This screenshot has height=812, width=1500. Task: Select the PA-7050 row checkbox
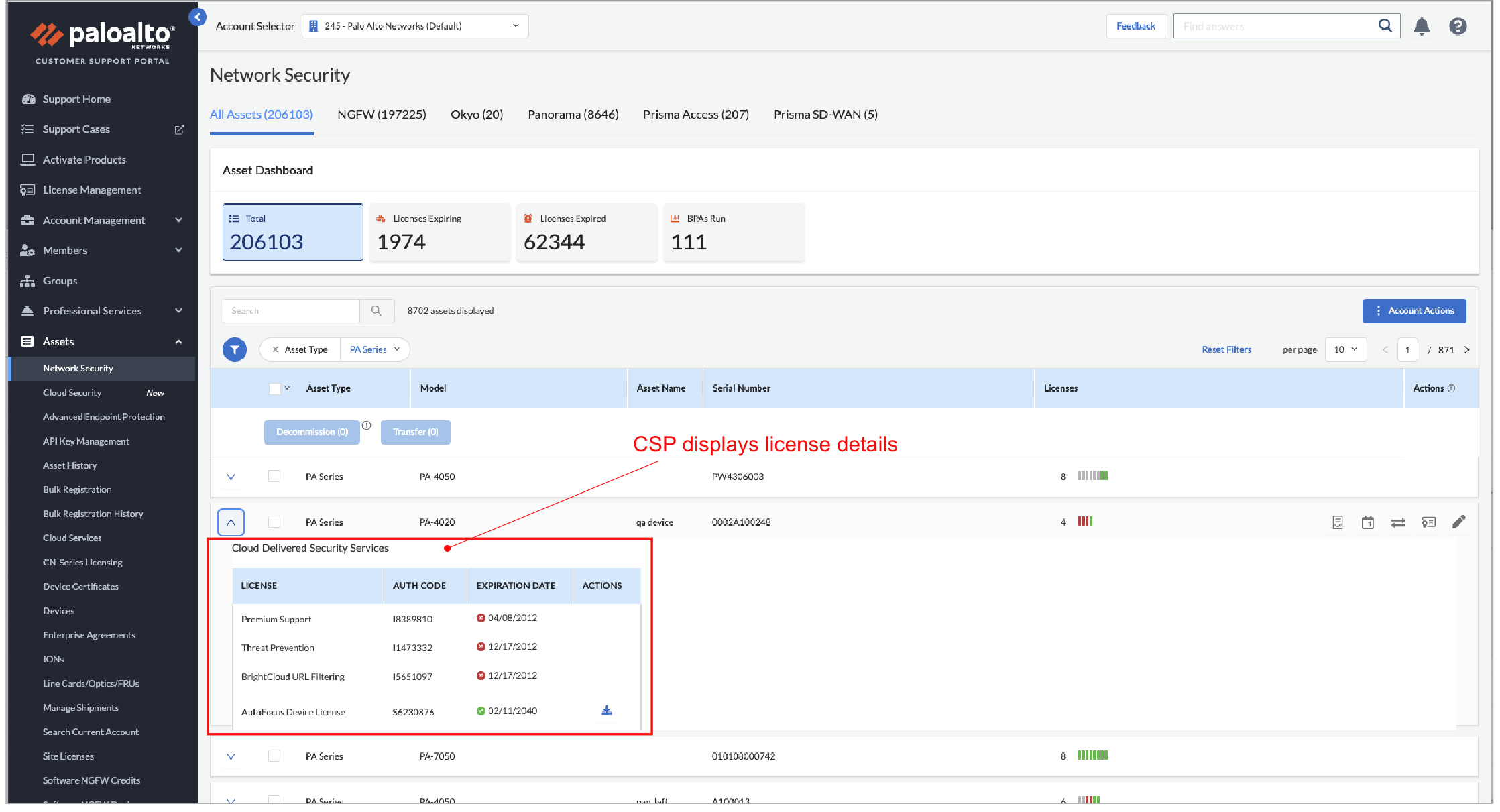point(274,756)
